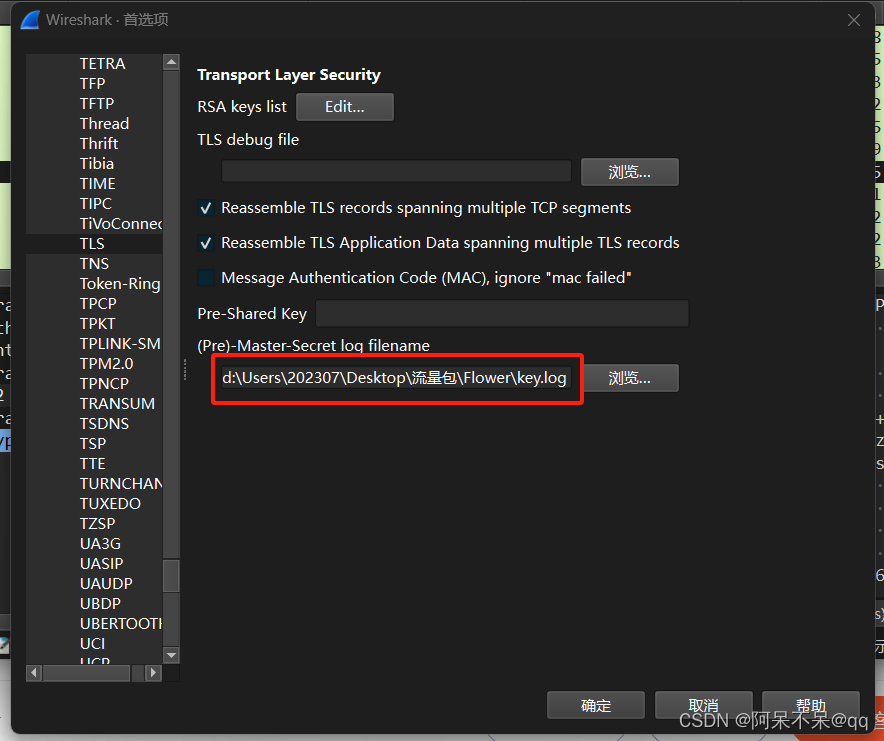Screen dimensions: 884x741
Task: Select Thread protocol in list
Action: tap(104, 124)
